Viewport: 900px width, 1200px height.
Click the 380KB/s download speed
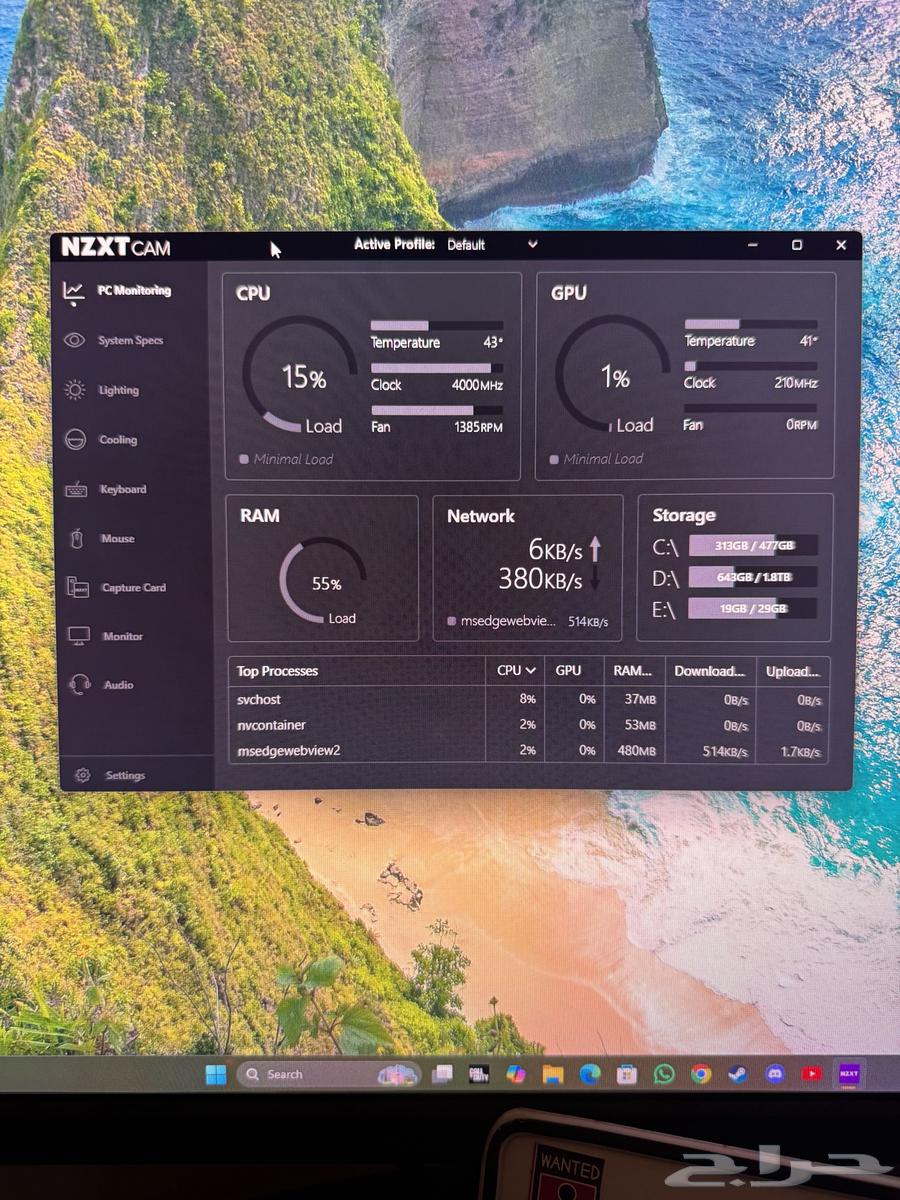pyautogui.click(x=540, y=579)
